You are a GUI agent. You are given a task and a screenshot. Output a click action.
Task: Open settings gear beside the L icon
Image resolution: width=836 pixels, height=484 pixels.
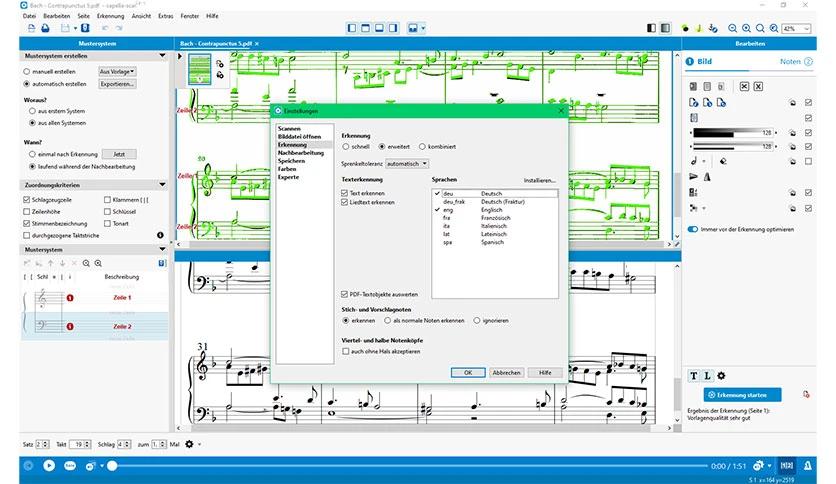click(x=721, y=376)
